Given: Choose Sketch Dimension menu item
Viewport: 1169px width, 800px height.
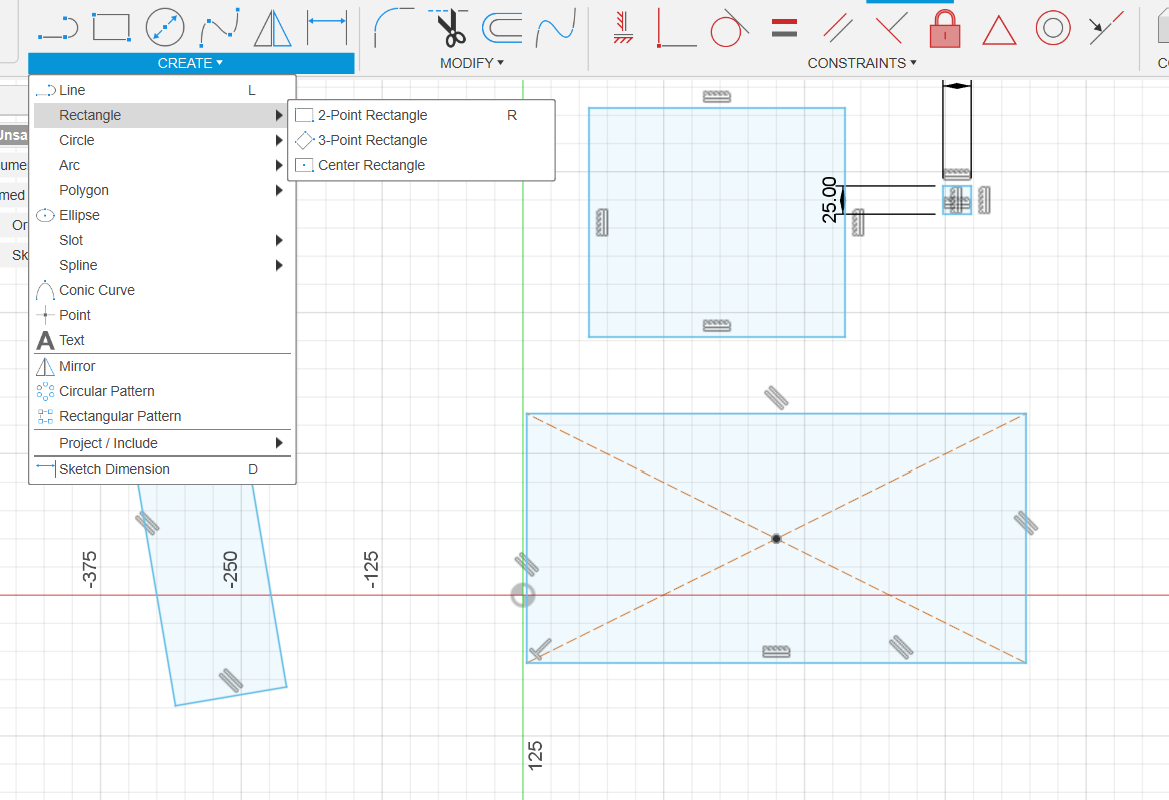Looking at the screenshot, I should [162, 470].
